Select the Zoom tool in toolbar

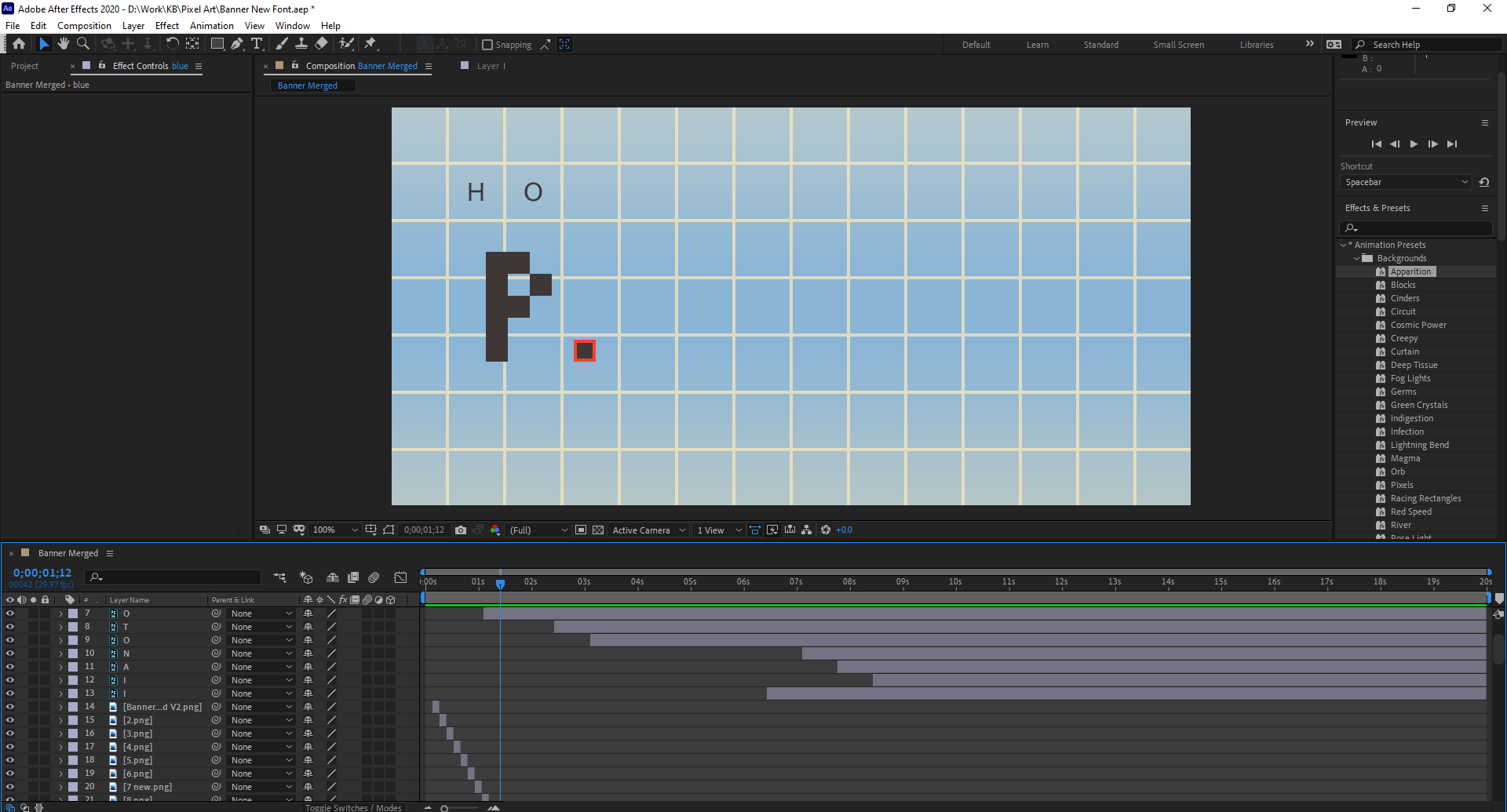point(83,44)
